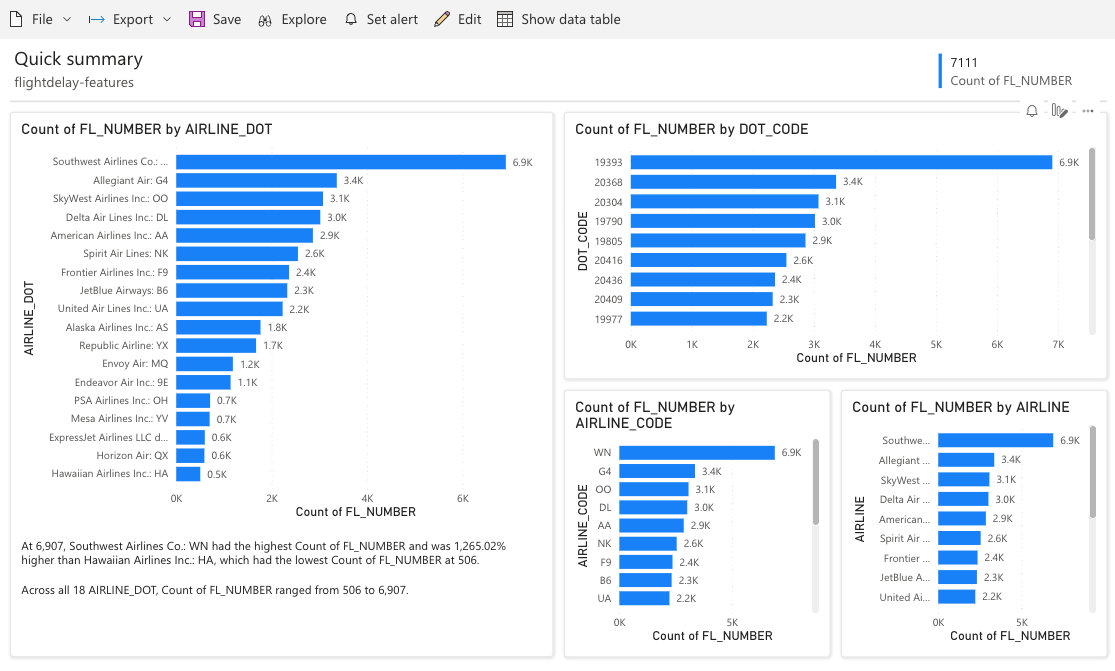Click the personalize visual chart-pencil icon
Viewport: 1115px width, 671px height.
click(x=1060, y=111)
